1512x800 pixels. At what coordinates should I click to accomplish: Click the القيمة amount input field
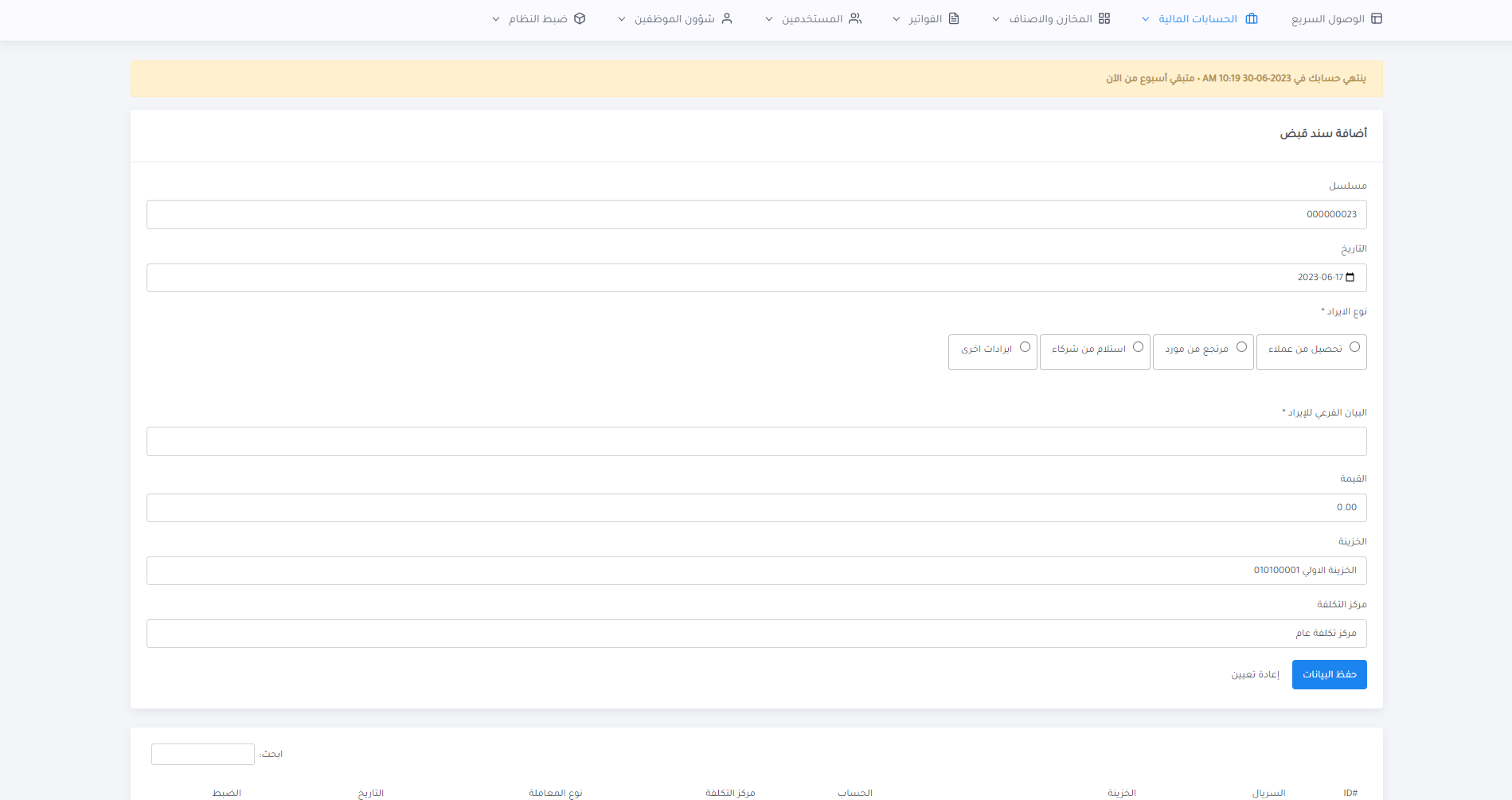click(756, 508)
